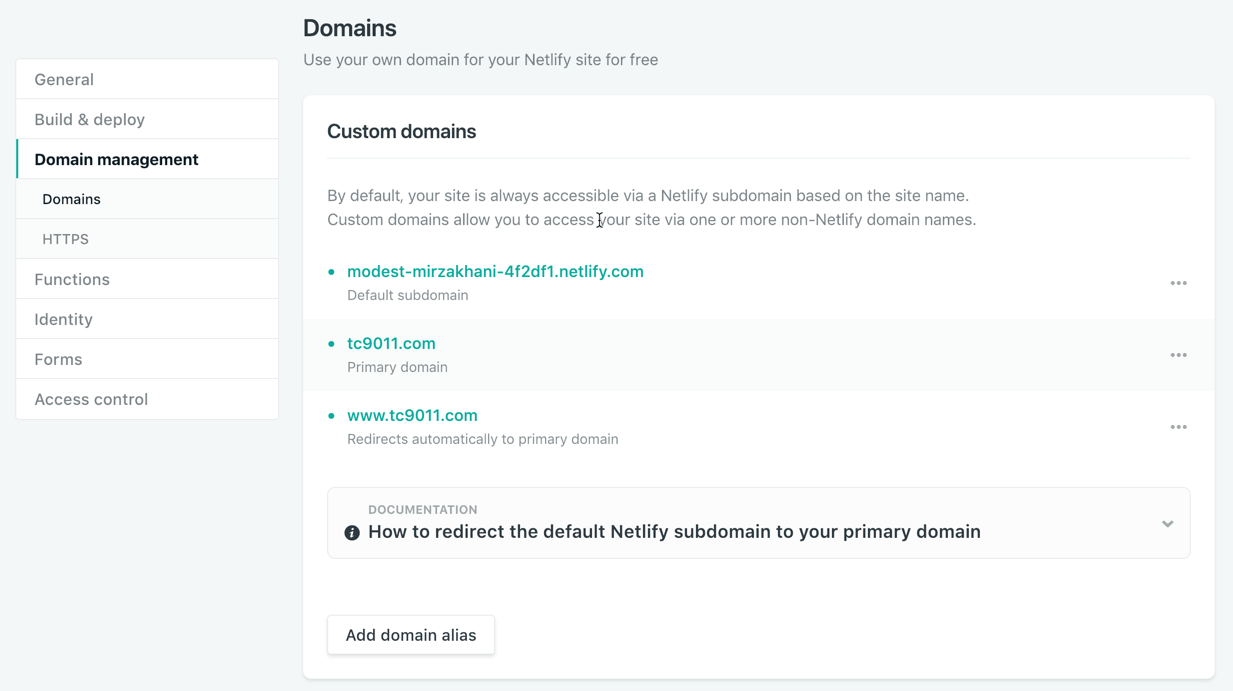Go to Functions settings
Screen dimensions: 1233x691
[x=72, y=279]
